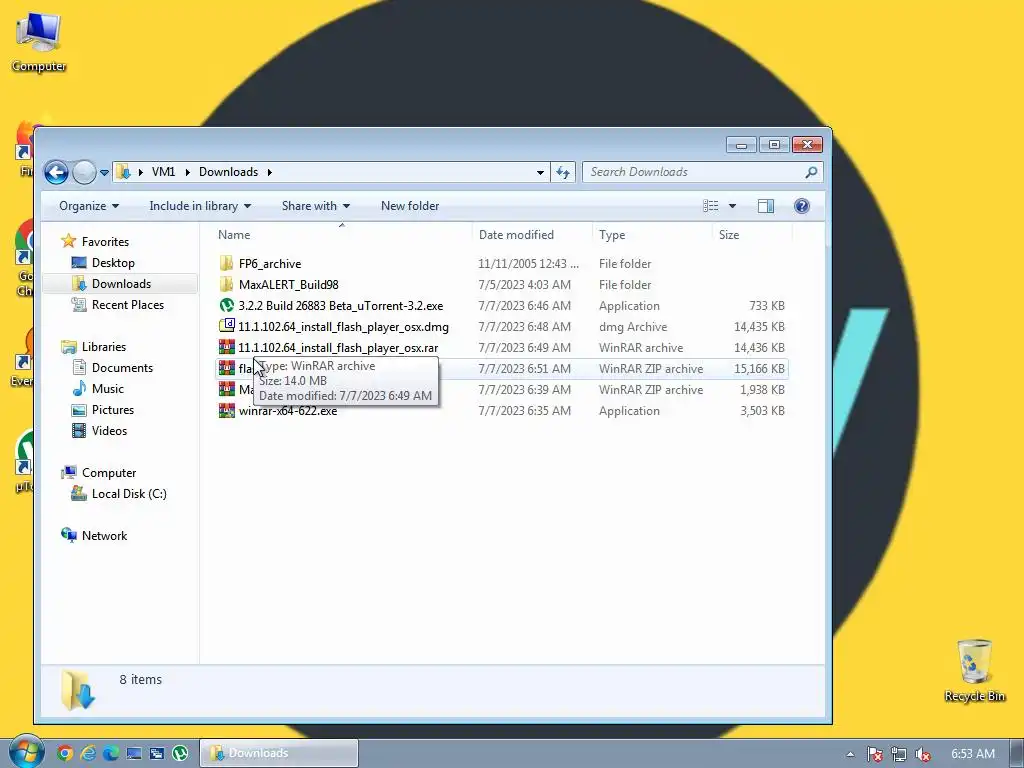Open the address bar history dropdown

click(x=540, y=172)
